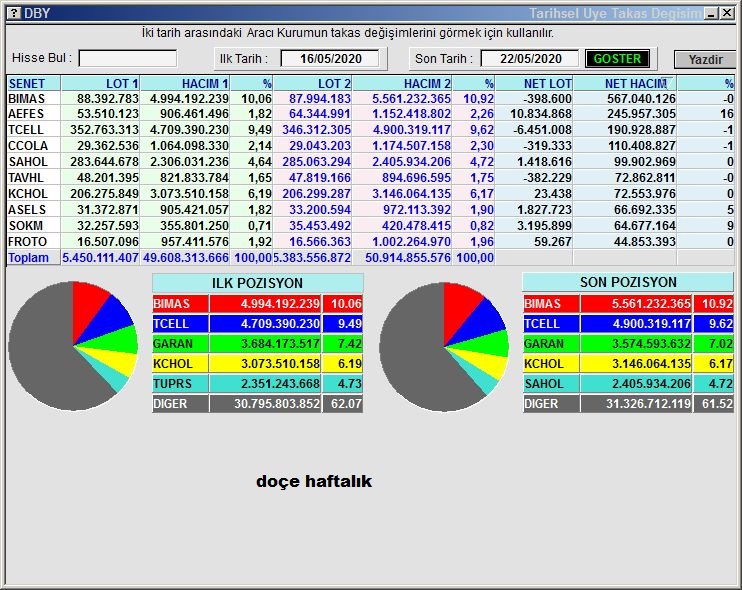This screenshot has height=590, width=742.
Task: Click the Yazdir print button
Action: pos(706,60)
